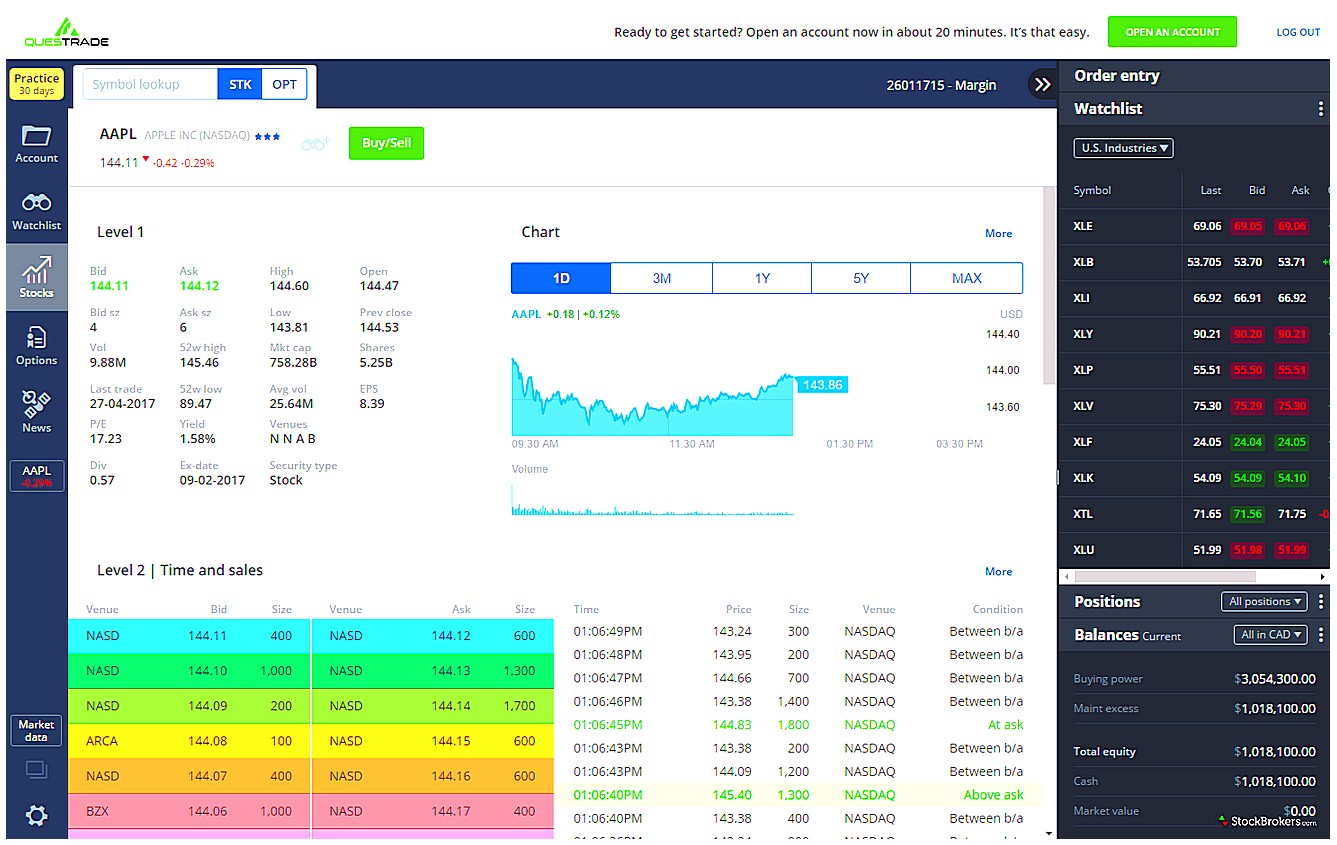Screen dimensions: 1337x845
Task: Open the Level 2 More link
Action: (x=998, y=571)
